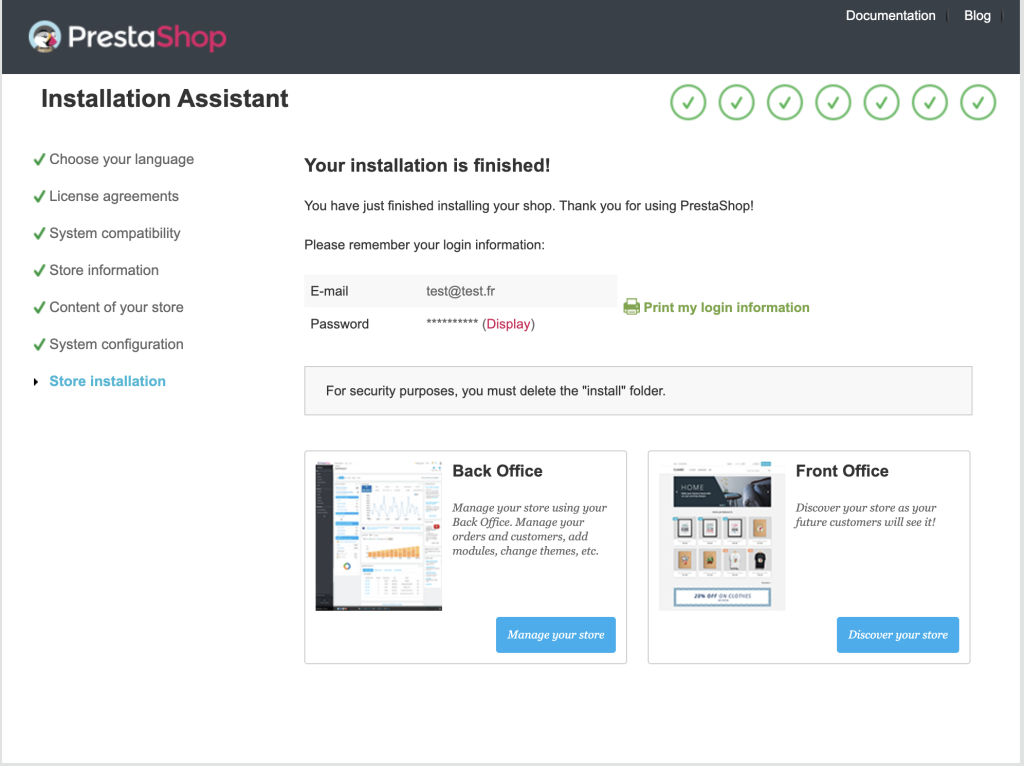Display the hidden password
This screenshot has height=766, width=1024.
coord(508,324)
